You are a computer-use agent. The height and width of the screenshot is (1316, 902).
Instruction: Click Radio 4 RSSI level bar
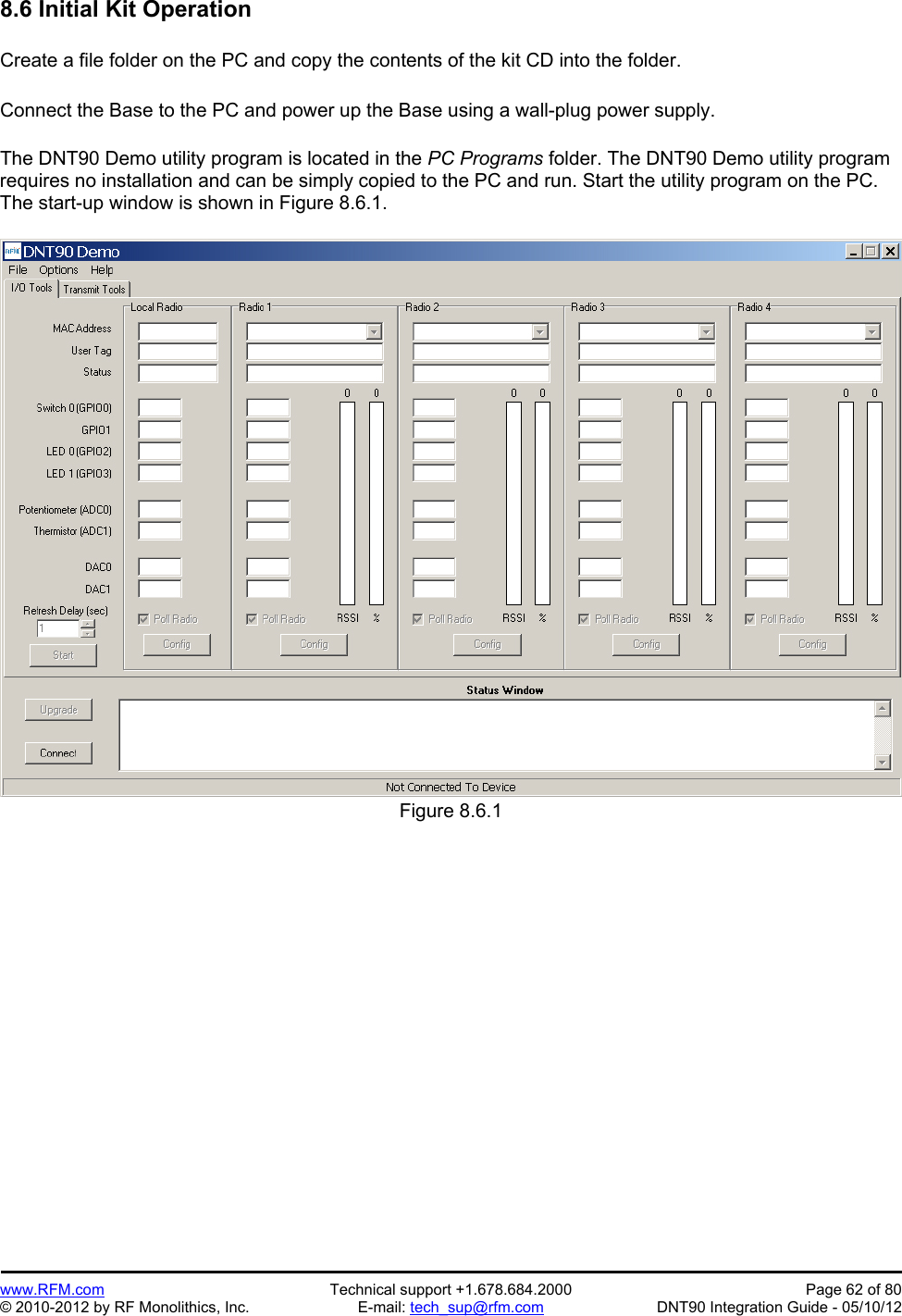[846, 503]
